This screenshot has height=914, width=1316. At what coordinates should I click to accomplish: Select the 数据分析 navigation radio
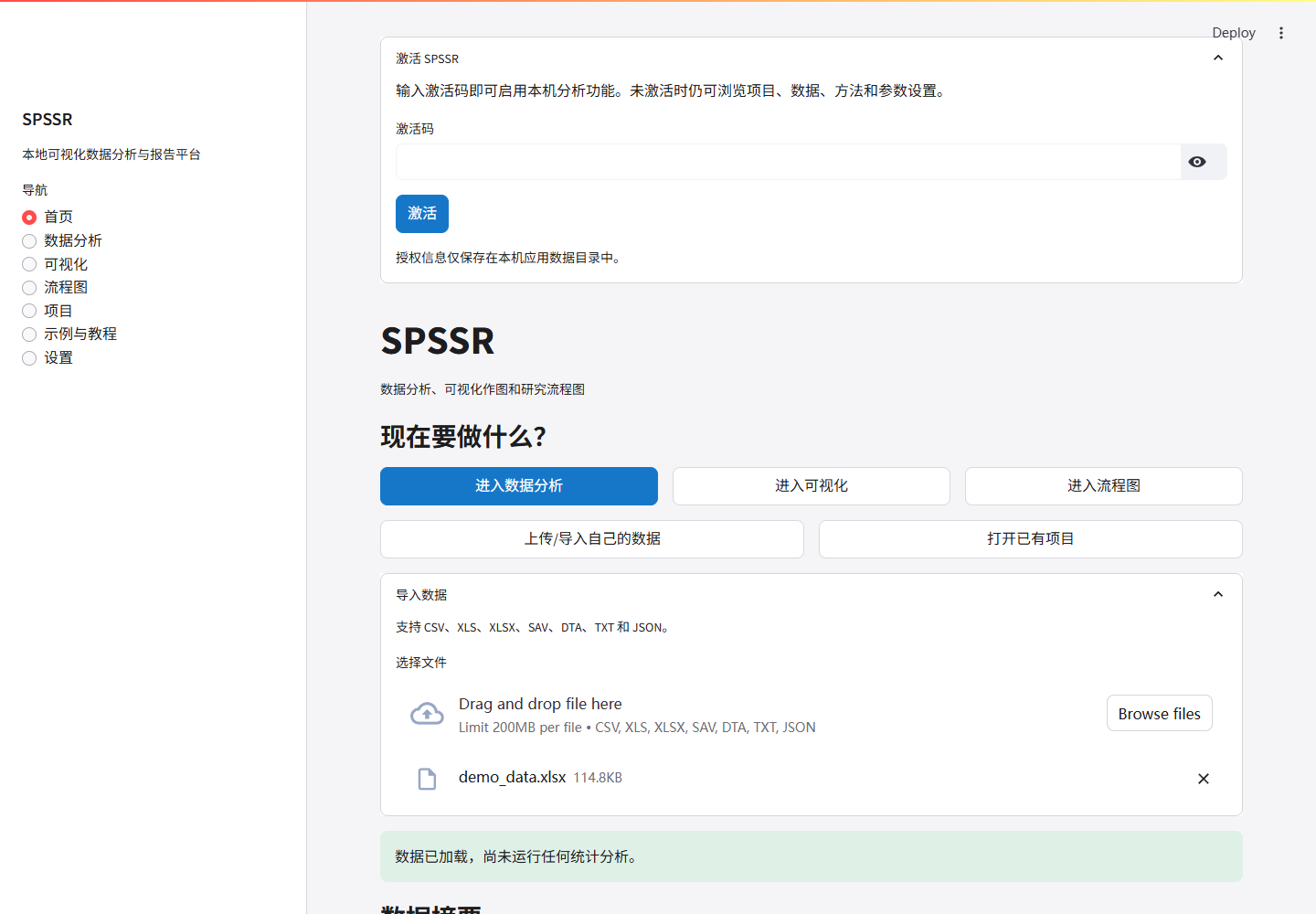(x=29, y=241)
